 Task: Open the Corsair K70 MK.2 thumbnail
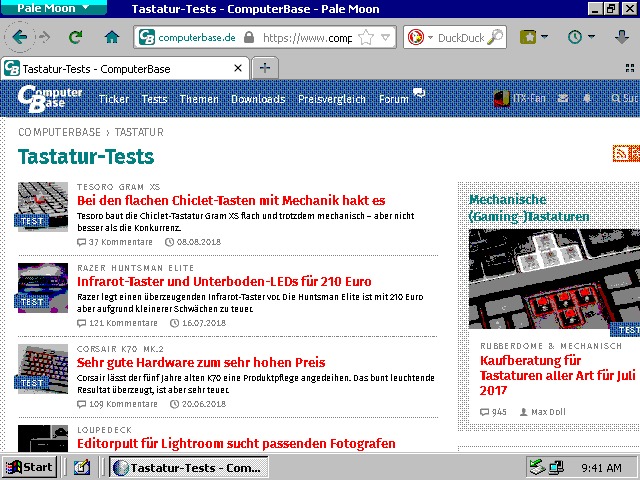(43, 369)
